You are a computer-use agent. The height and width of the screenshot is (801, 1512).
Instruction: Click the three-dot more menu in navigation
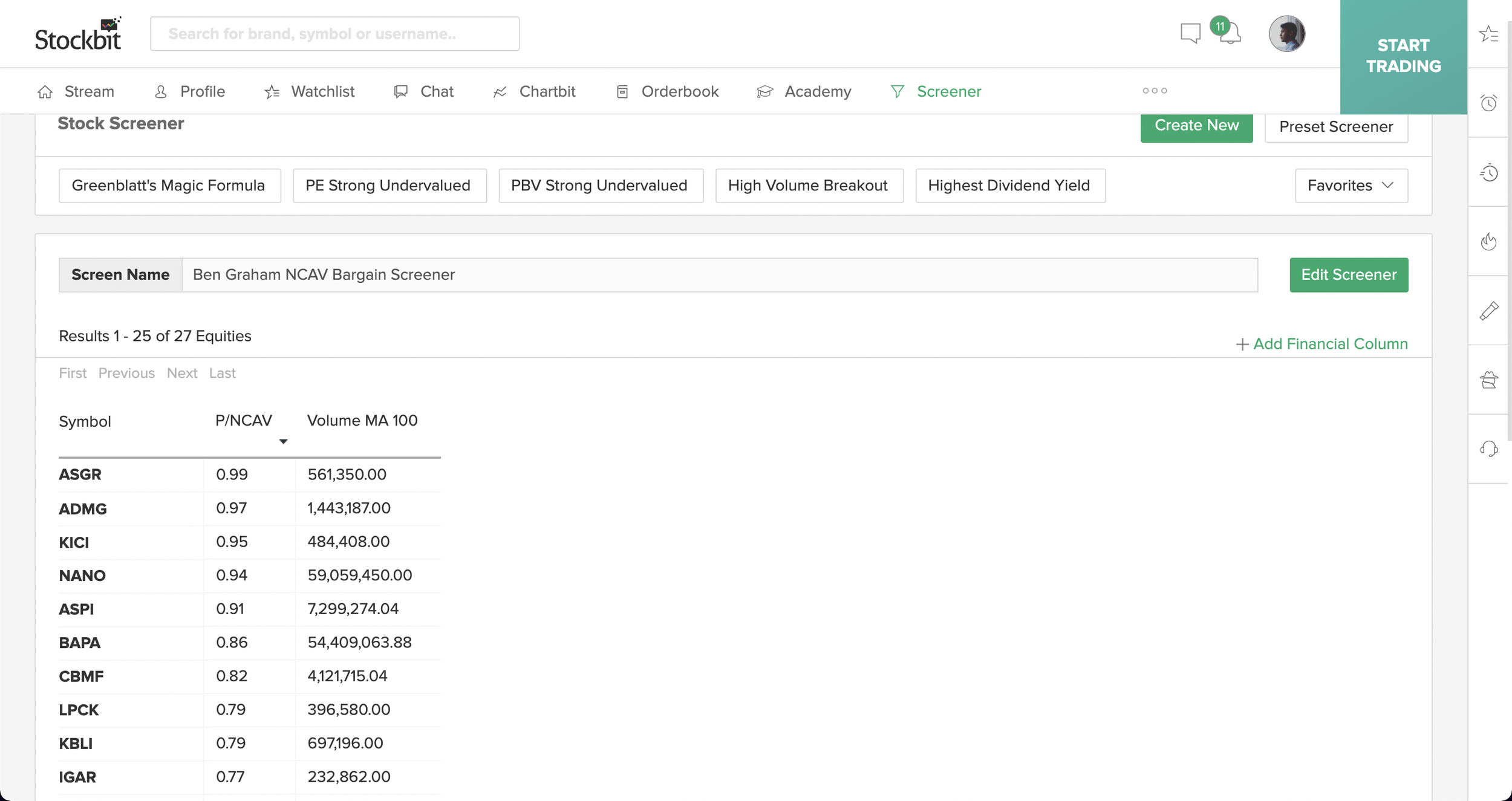point(1155,91)
